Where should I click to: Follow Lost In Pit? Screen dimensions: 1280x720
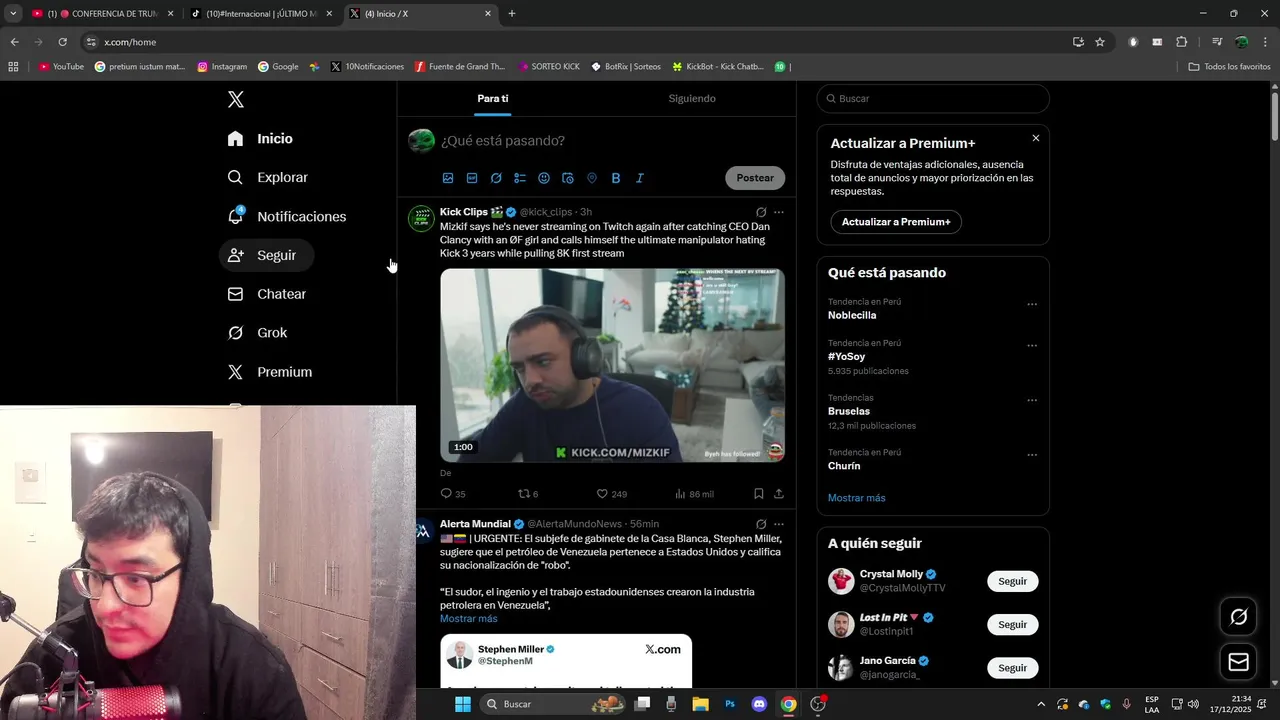click(x=1012, y=625)
